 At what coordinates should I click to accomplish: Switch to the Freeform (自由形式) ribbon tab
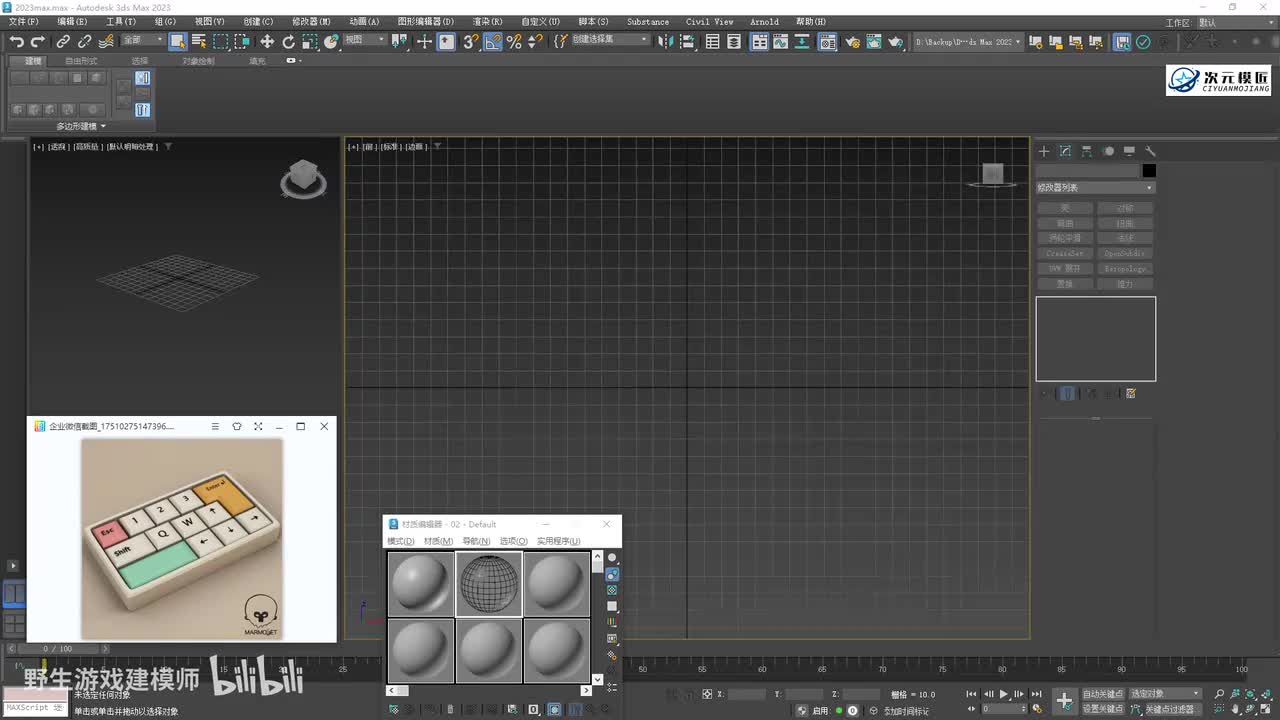coord(82,61)
